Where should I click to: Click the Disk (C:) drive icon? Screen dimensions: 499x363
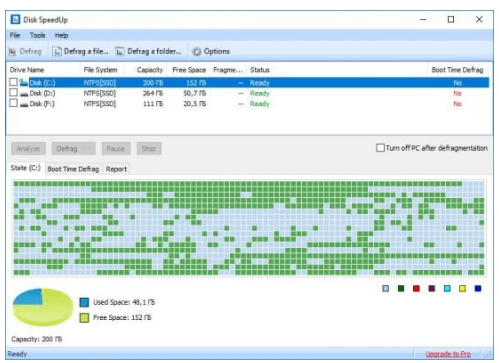click(24, 82)
